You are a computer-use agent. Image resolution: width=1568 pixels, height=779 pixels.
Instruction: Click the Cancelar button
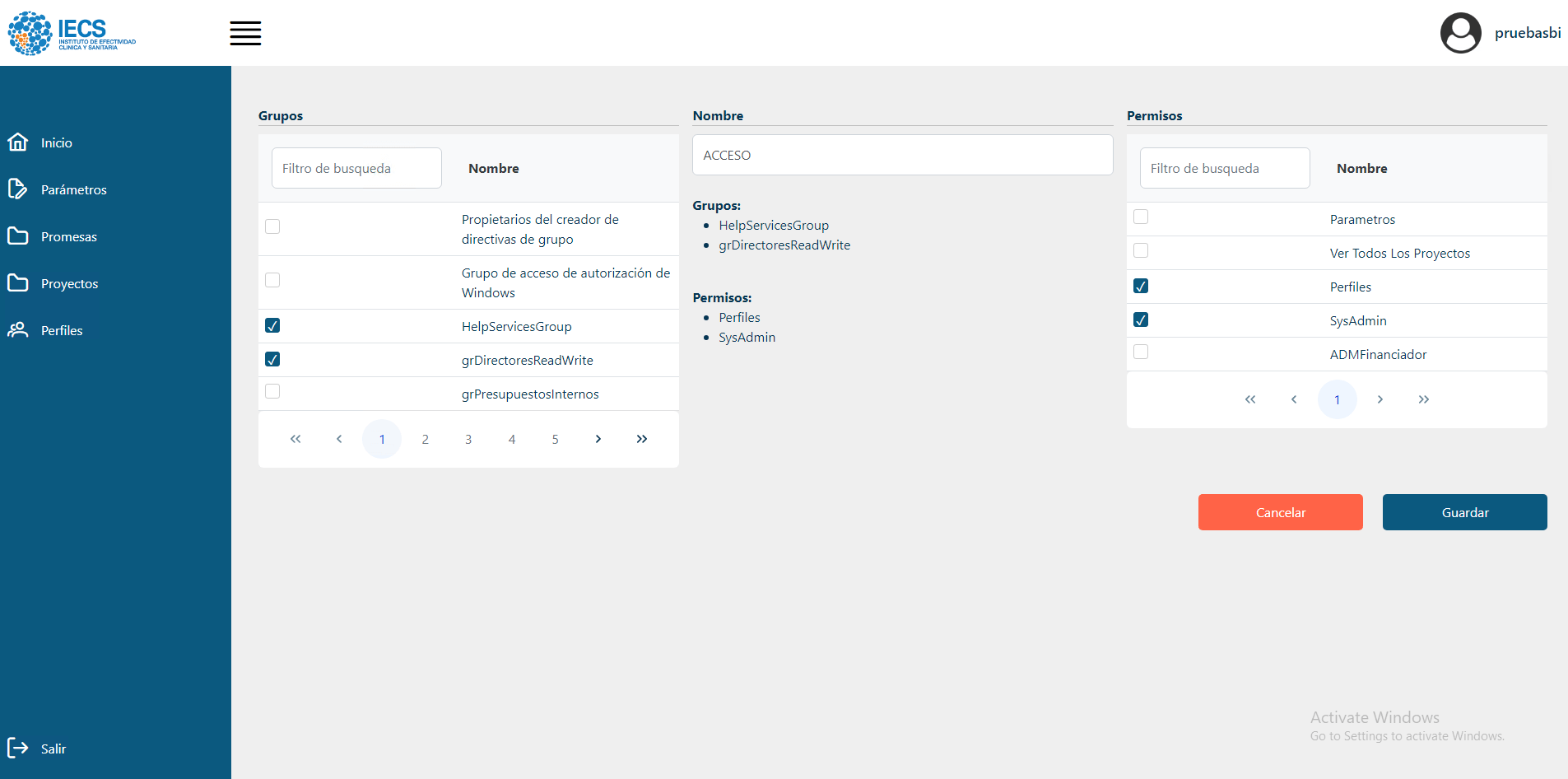click(x=1280, y=512)
